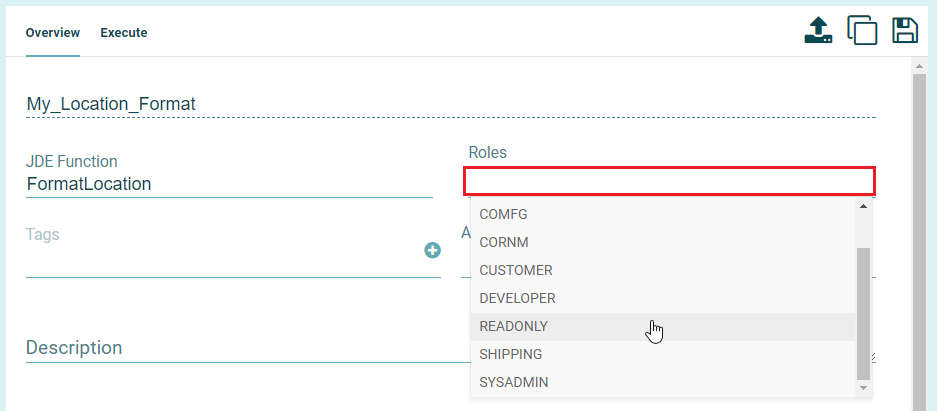The height and width of the screenshot is (411, 937).
Task: Click into the Description text area
Action: click(240, 348)
